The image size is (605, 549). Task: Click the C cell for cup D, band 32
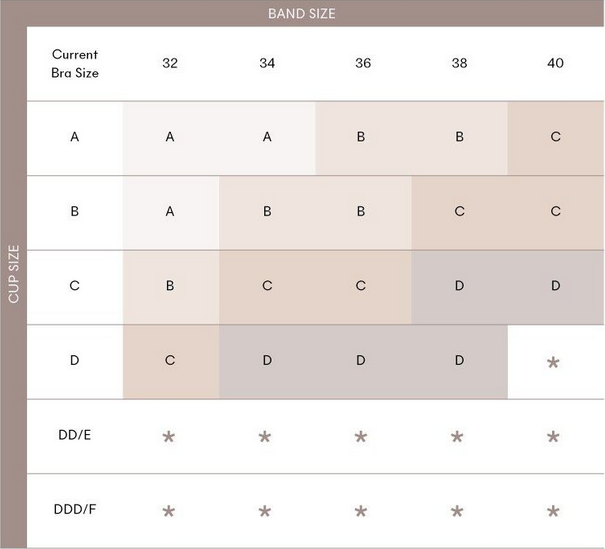pos(170,360)
